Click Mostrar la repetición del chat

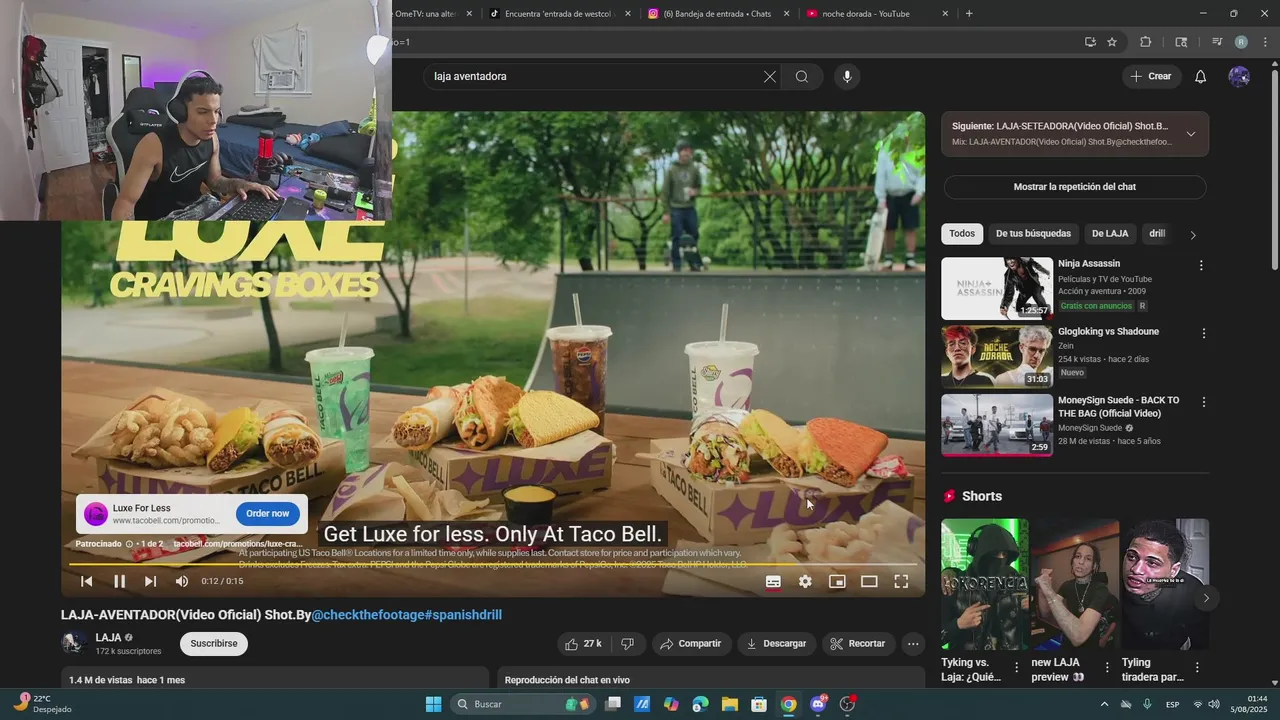tap(1075, 187)
